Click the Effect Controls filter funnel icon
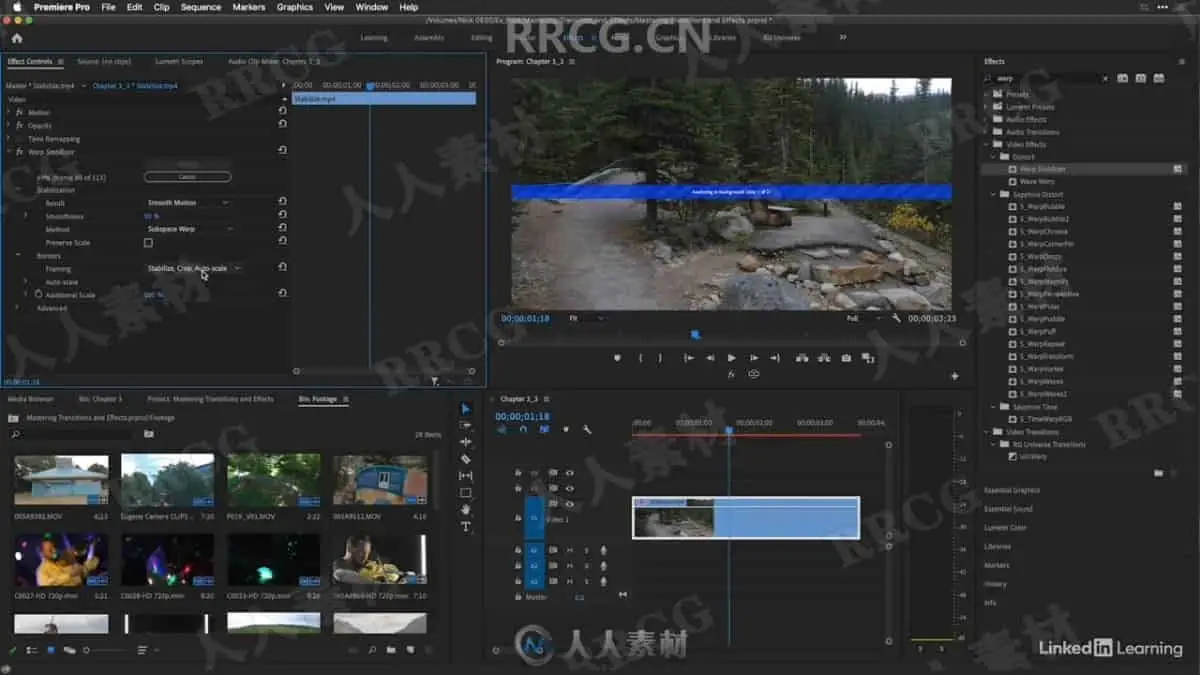The height and width of the screenshot is (675, 1200). 434,381
